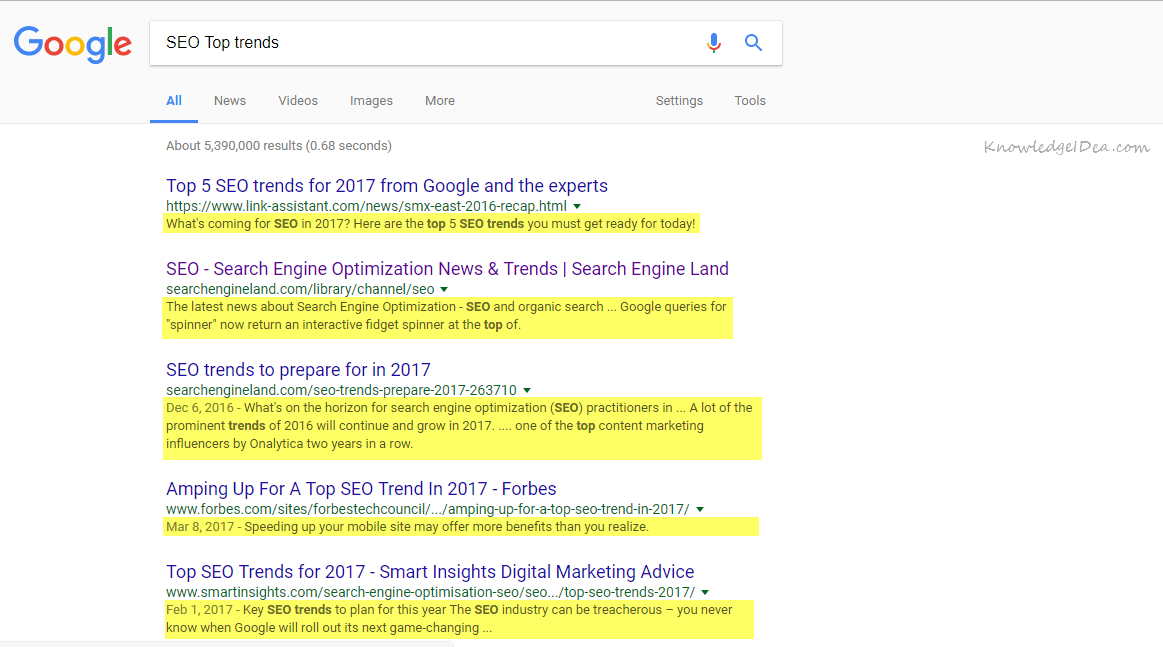Screen dimensions: 1163x647
Task: Click snippet What's coming for SEO in 2017
Action: 431,224
